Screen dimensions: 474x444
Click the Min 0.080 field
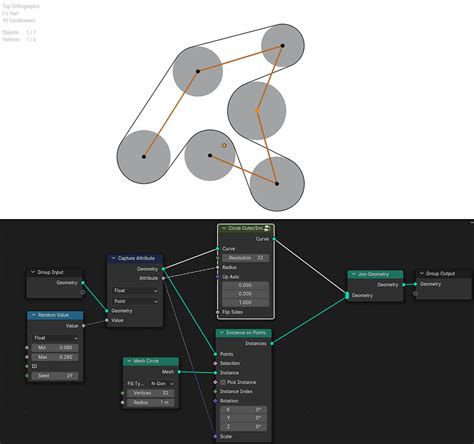[x=55, y=348]
